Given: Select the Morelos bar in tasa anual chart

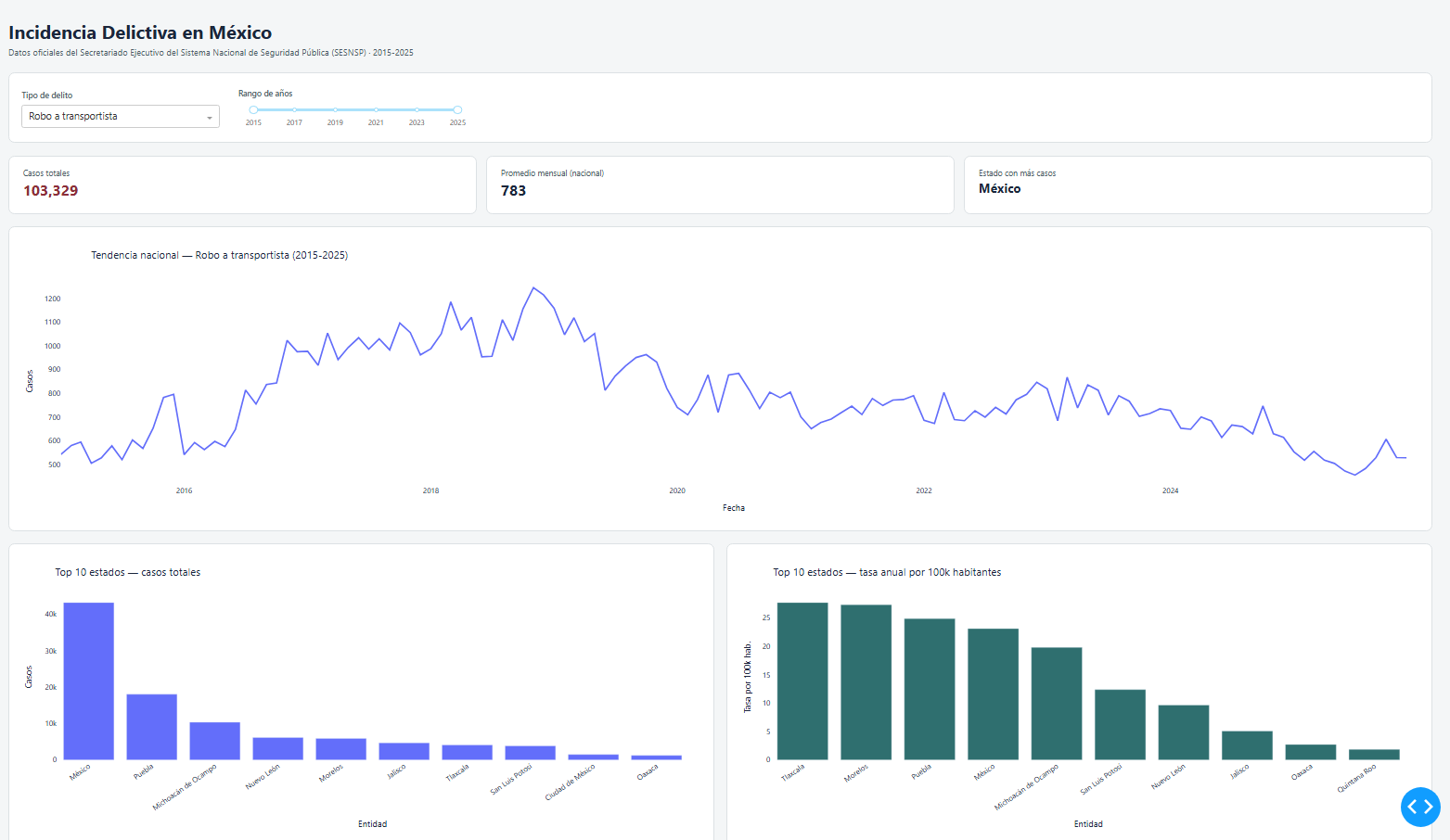Looking at the screenshot, I should [x=866, y=682].
